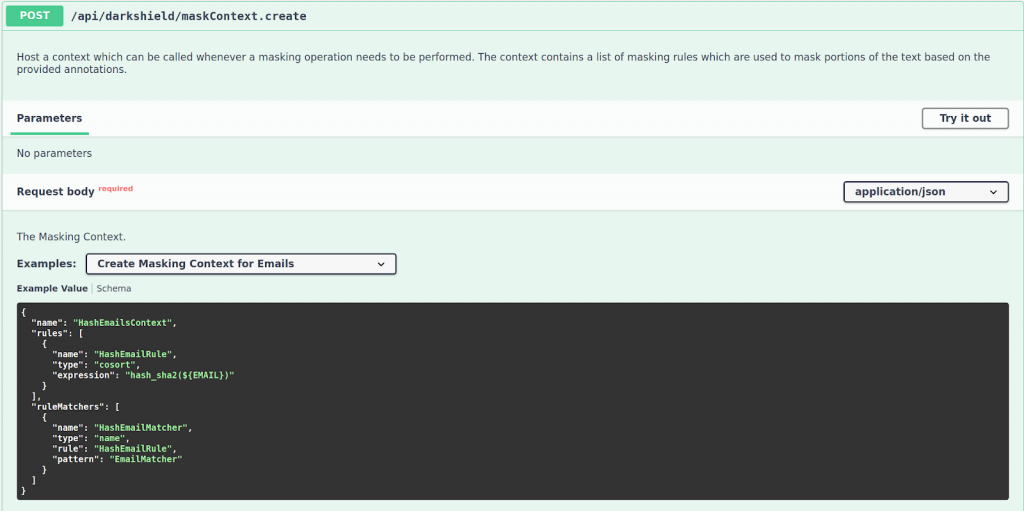The height and width of the screenshot is (511, 1024).
Task: Collapse the /api/darkshield/maskContext.create endpoint path
Action: click(x=188, y=16)
